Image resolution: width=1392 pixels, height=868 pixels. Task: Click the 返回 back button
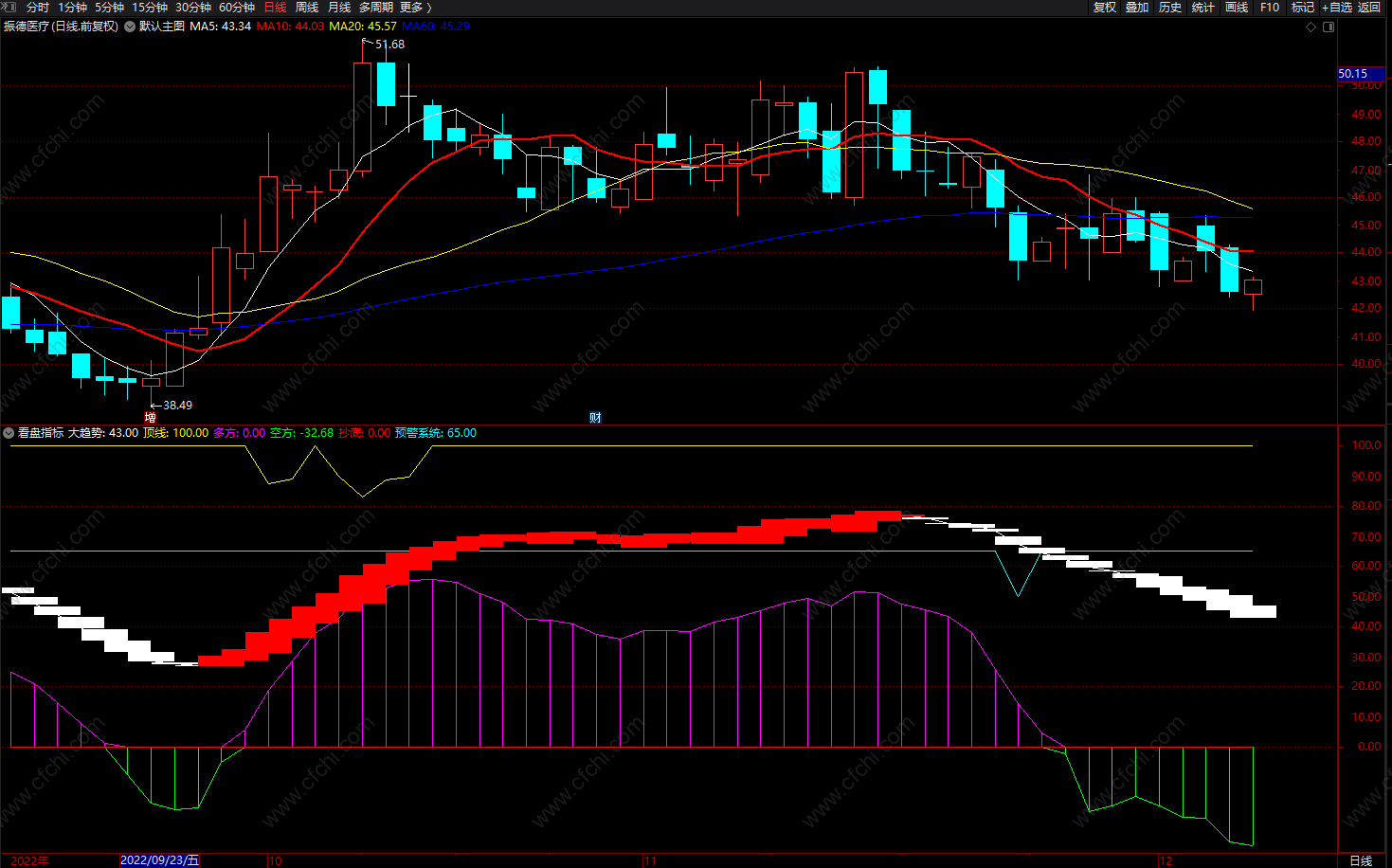1369,7
